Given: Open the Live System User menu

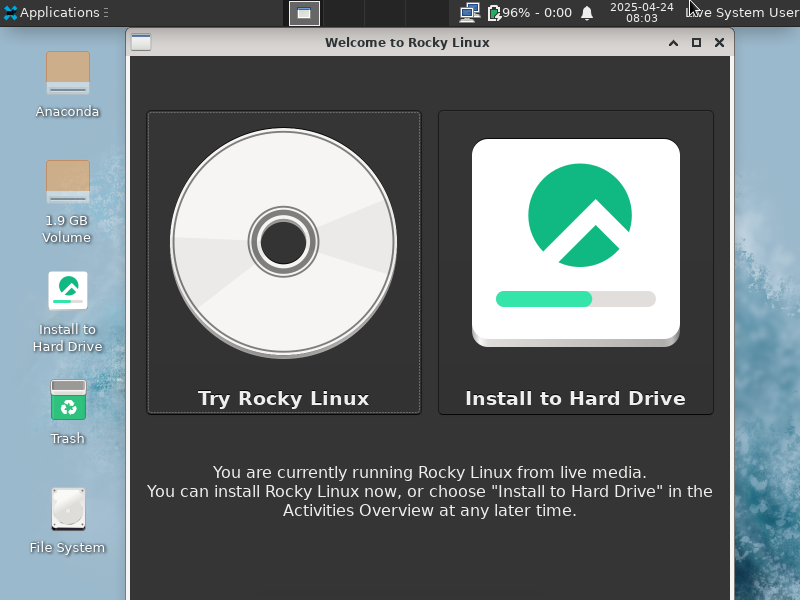Looking at the screenshot, I should (742, 12).
